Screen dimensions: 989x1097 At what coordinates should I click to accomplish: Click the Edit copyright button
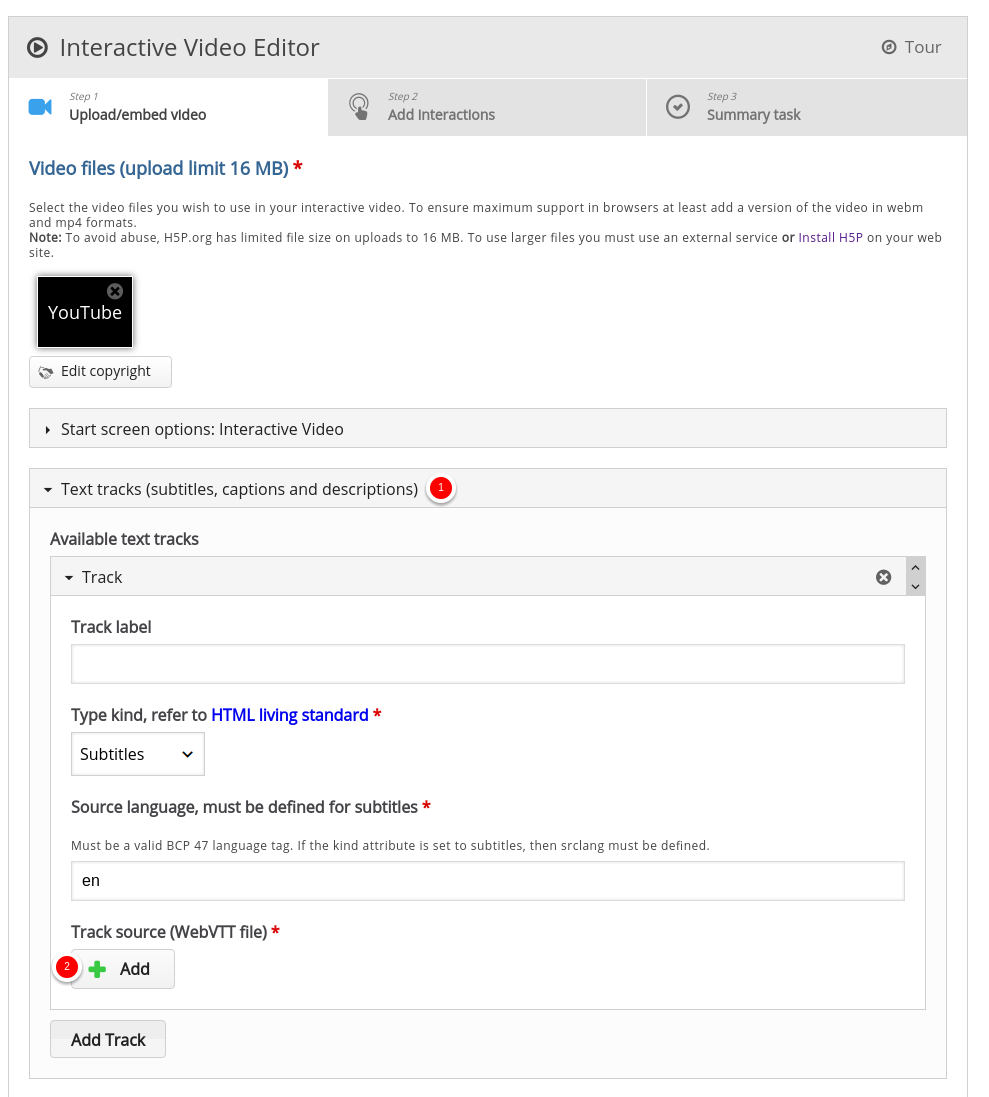tap(100, 371)
